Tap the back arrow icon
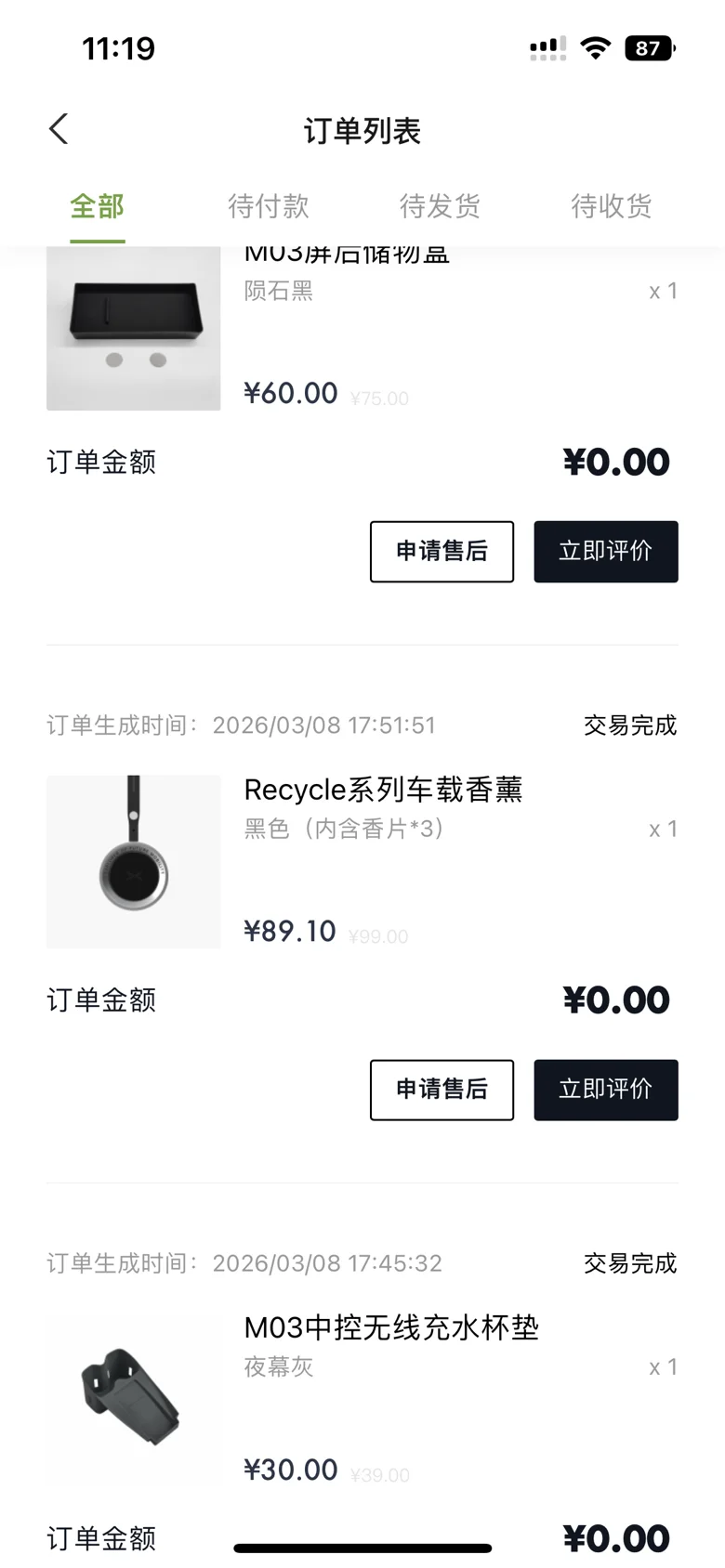The height and width of the screenshot is (1568, 725). click(59, 129)
